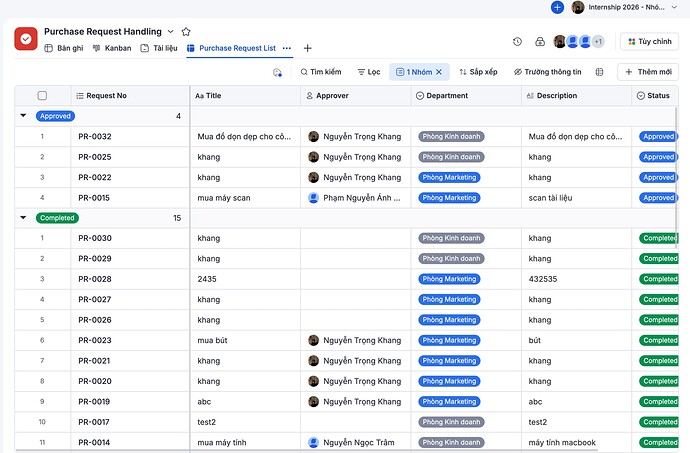Star the Purchase Request Handling workflow
The image size is (690, 453).
click(x=186, y=32)
